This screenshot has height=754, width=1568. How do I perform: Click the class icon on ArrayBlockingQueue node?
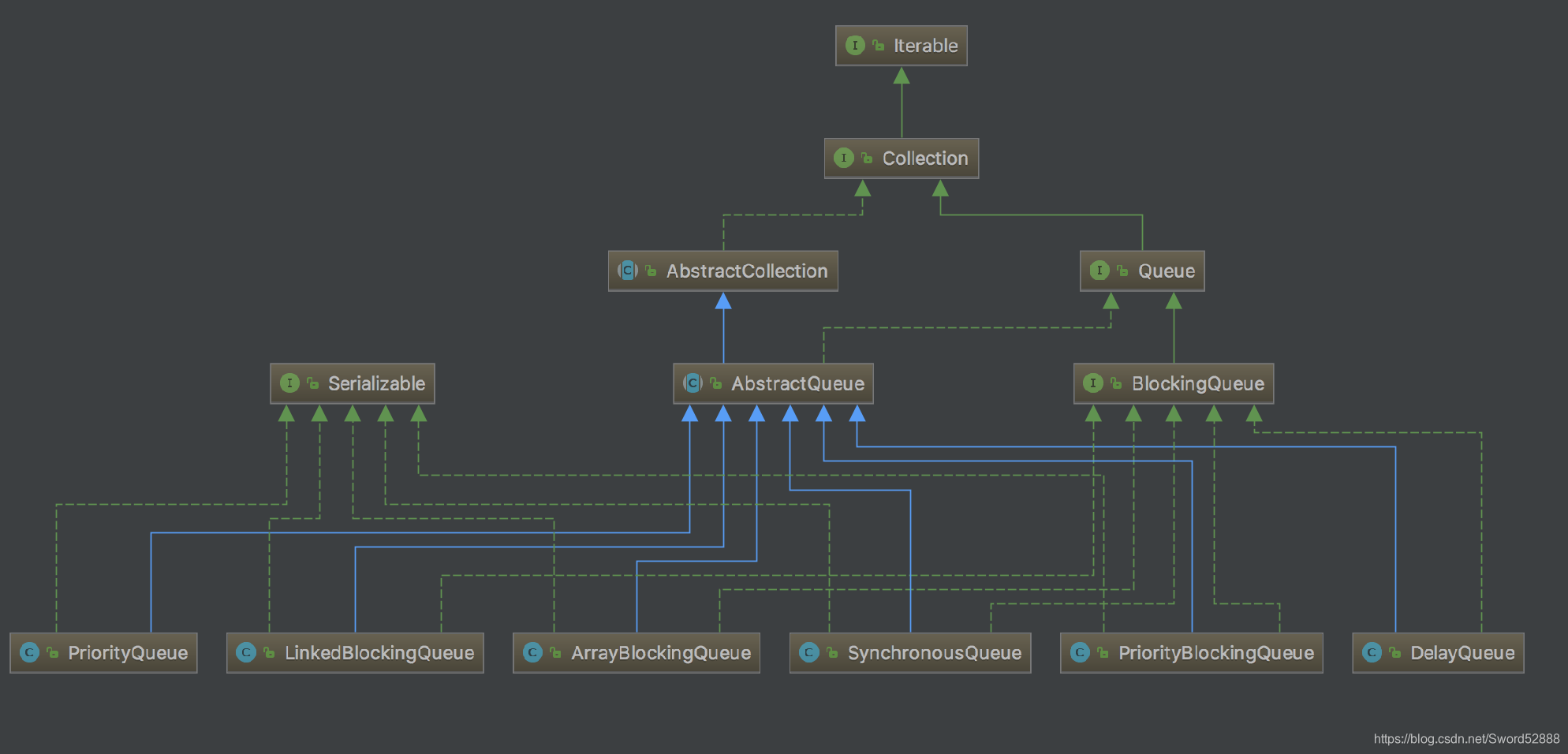pyautogui.click(x=532, y=653)
